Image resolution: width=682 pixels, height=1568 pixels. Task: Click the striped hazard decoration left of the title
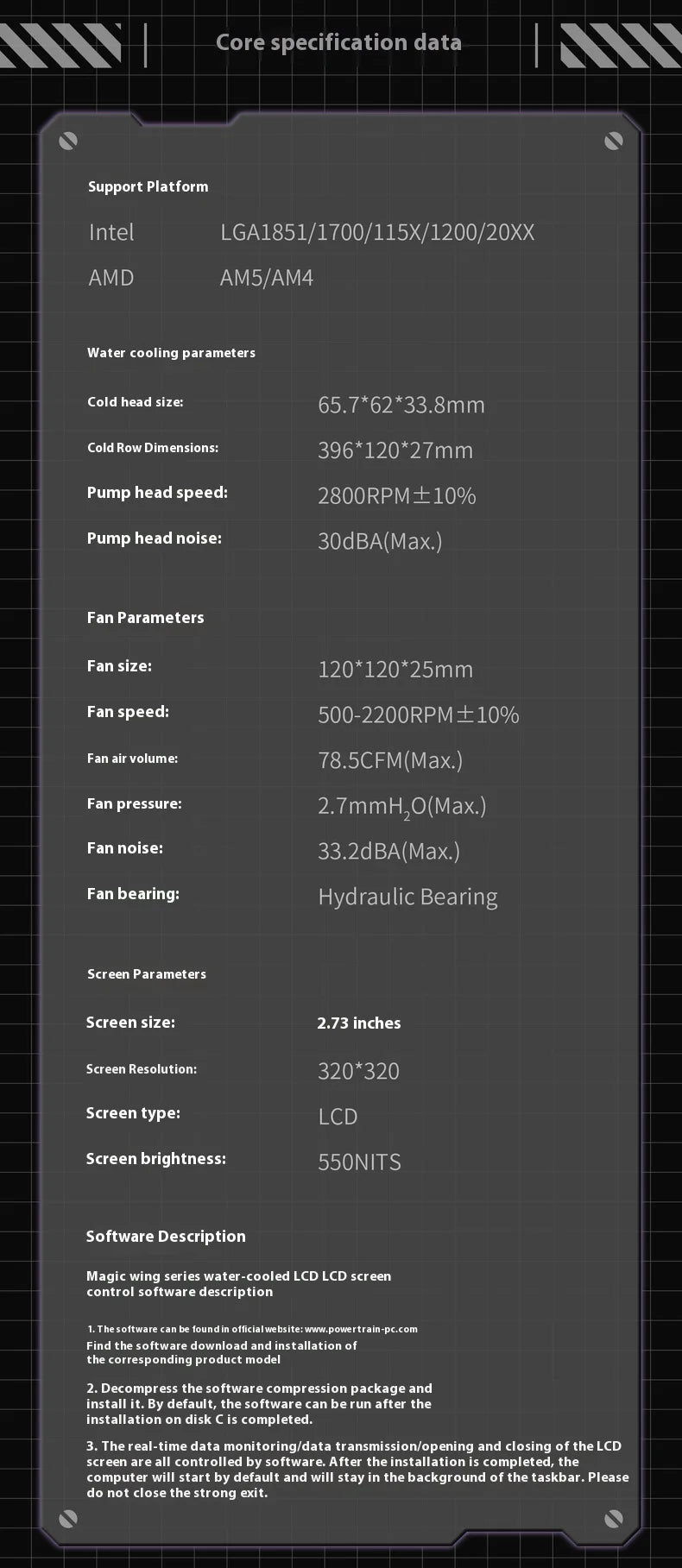coord(60,45)
